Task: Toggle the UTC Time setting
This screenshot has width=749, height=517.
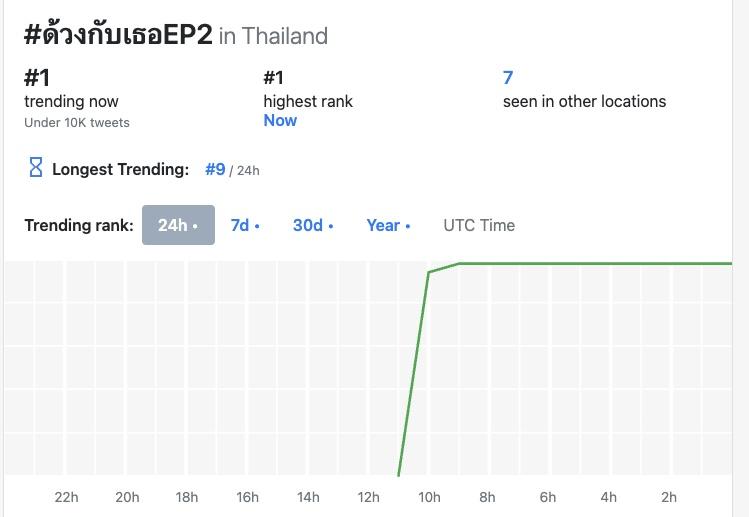Action: 479,225
